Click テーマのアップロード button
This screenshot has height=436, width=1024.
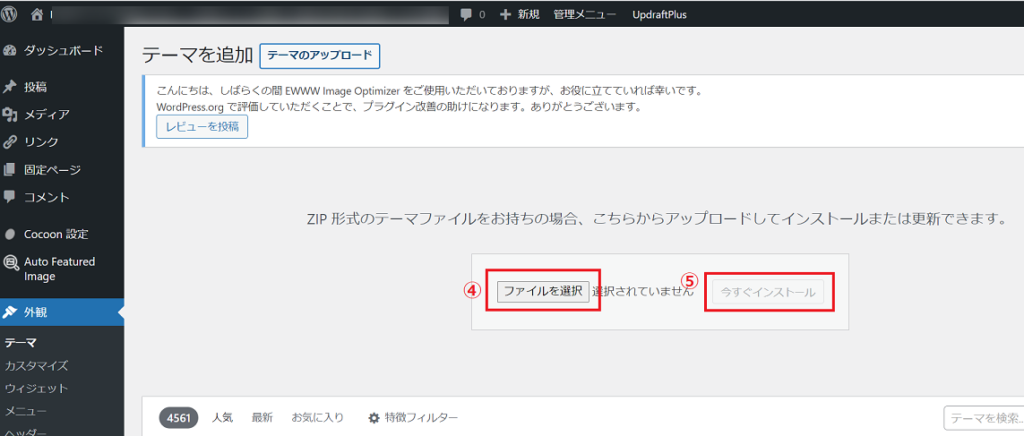pyautogui.click(x=320, y=55)
